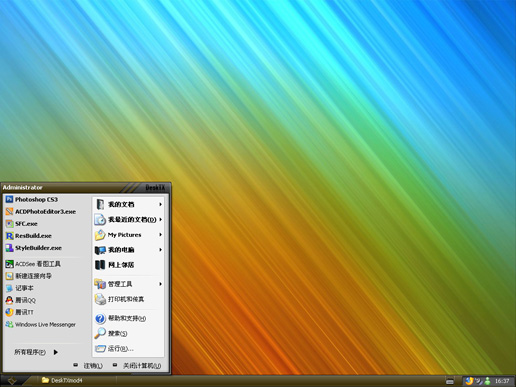
Task: Open 运行 run dialog entry
Action: click(128, 349)
